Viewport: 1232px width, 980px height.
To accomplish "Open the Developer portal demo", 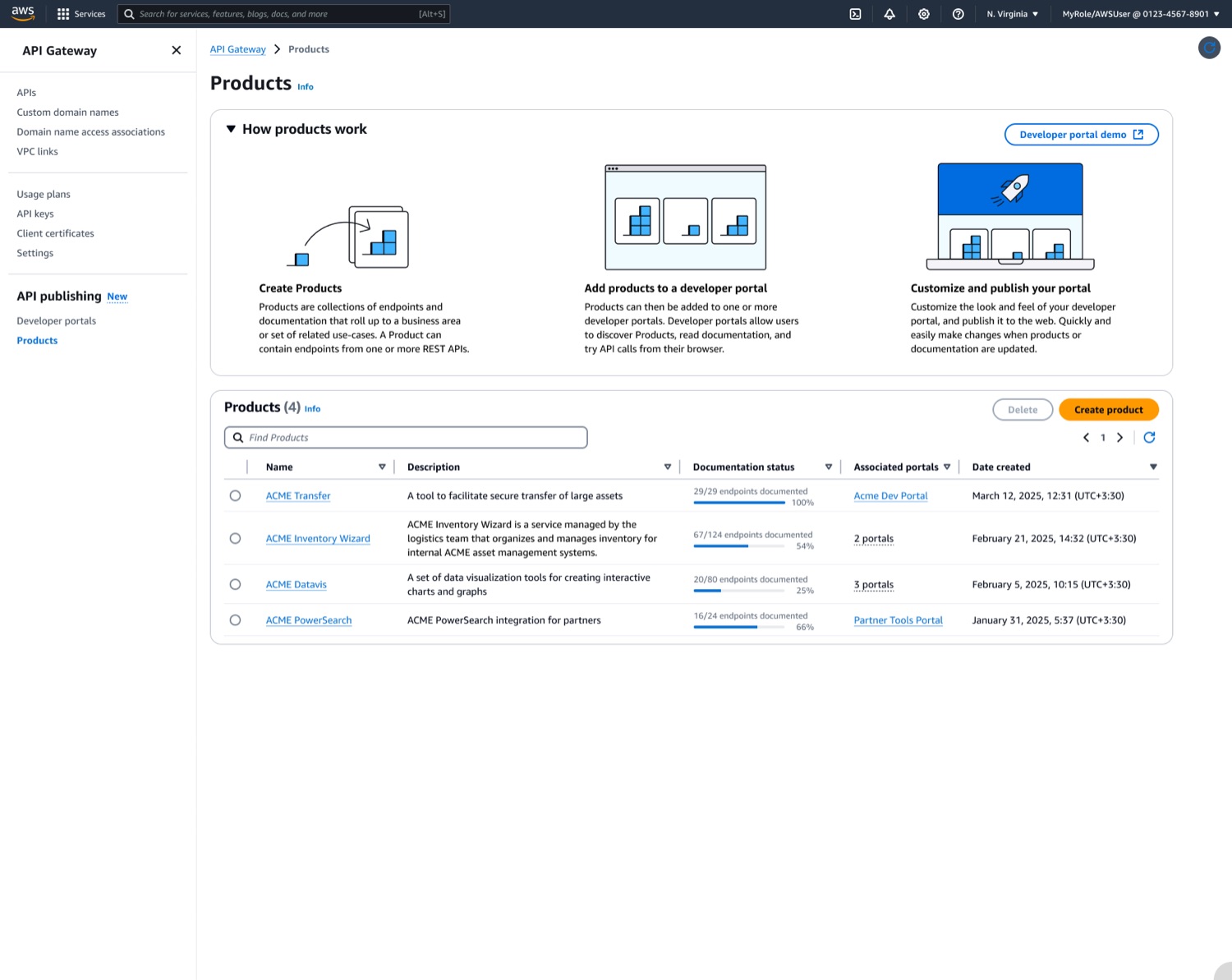I will coord(1081,135).
